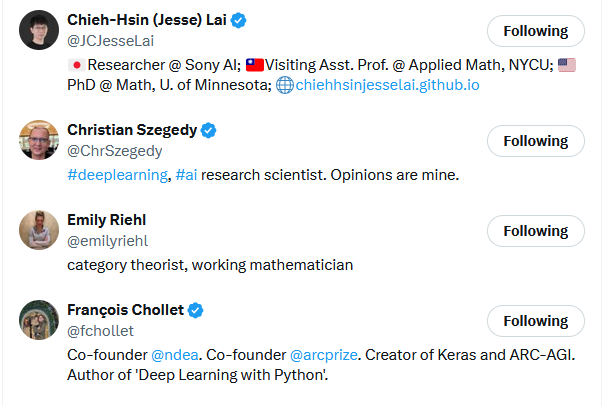The image size is (614, 406).
Task: Open the #ai hashtag link
Action: [187, 175]
